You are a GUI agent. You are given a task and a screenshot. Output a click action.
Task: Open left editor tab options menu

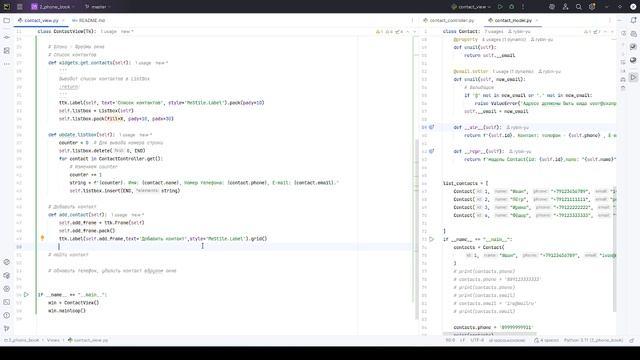tap(412, 20)
